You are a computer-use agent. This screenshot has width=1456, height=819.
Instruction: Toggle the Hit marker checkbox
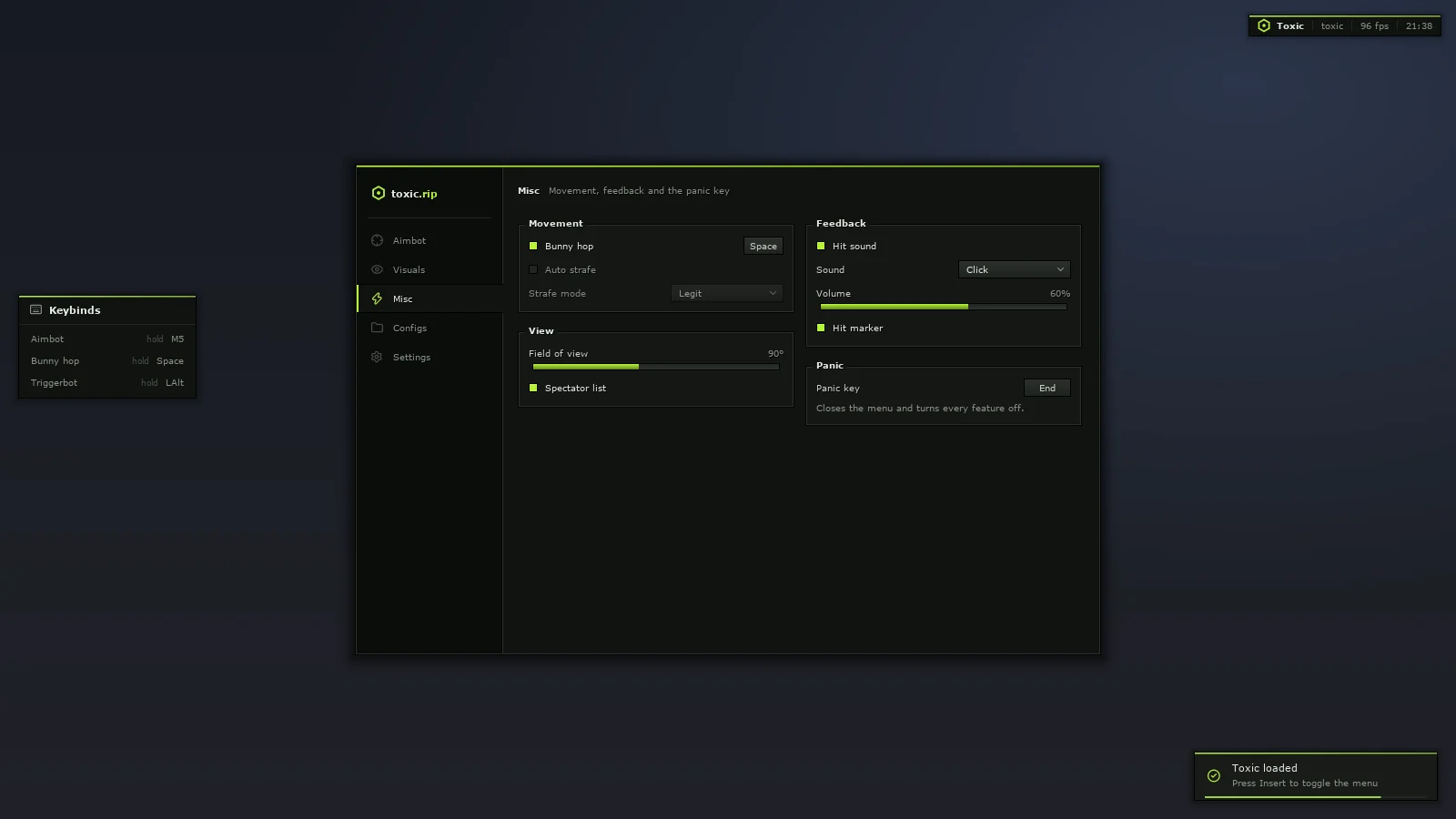821,328
